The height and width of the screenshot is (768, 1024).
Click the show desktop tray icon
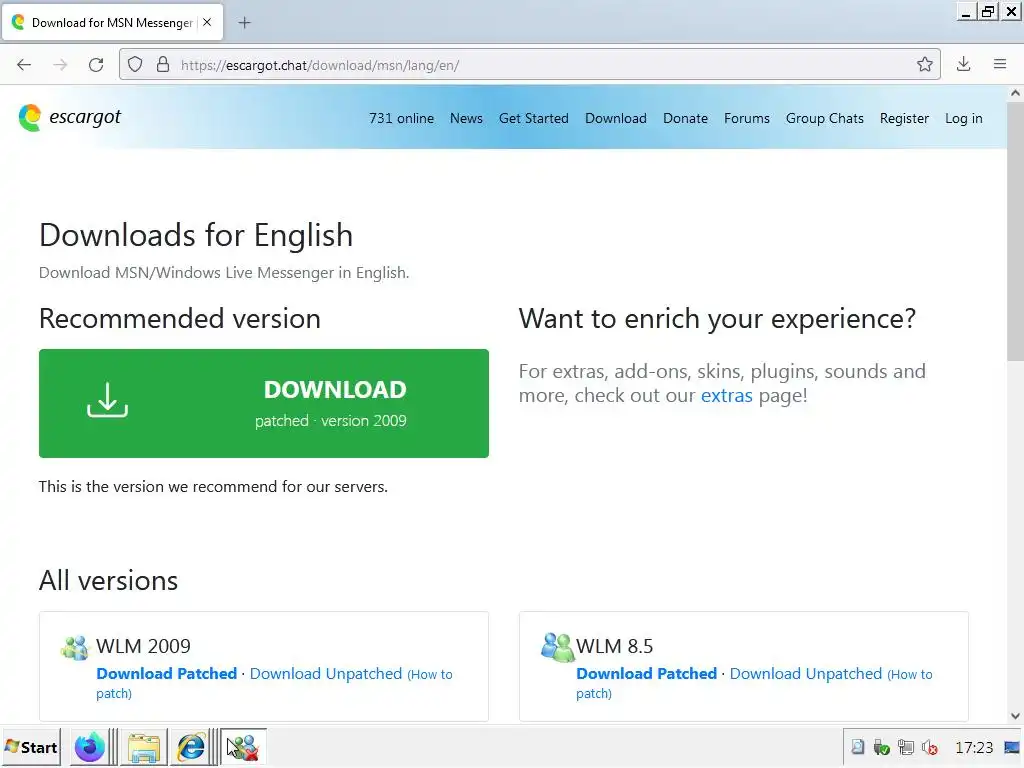click(x=1012, y=747)
